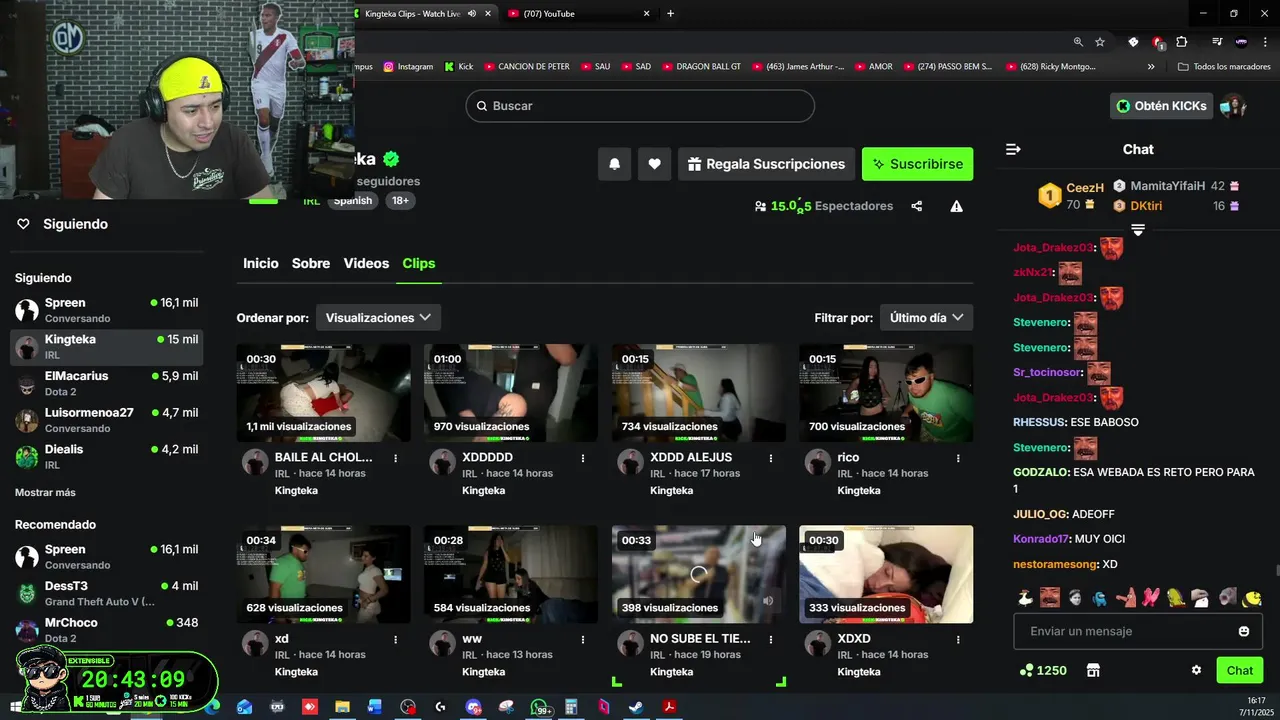Click the heart follow icon
This screenshot has width=1280, height=720.
click(654, 164)
